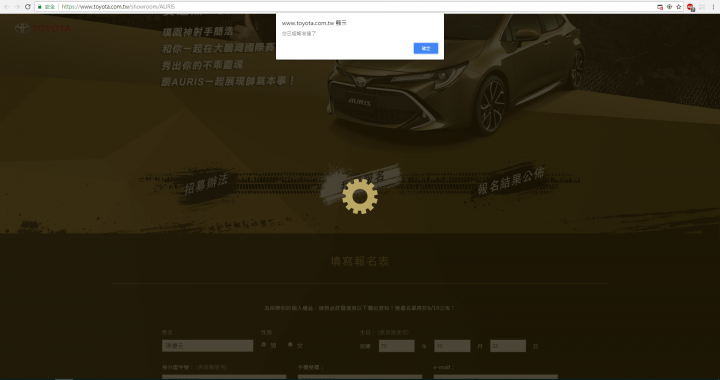Click the blocked pop-up icon in the address bar
The height and width of the screenshot is (380, 720).
(660, 6)
